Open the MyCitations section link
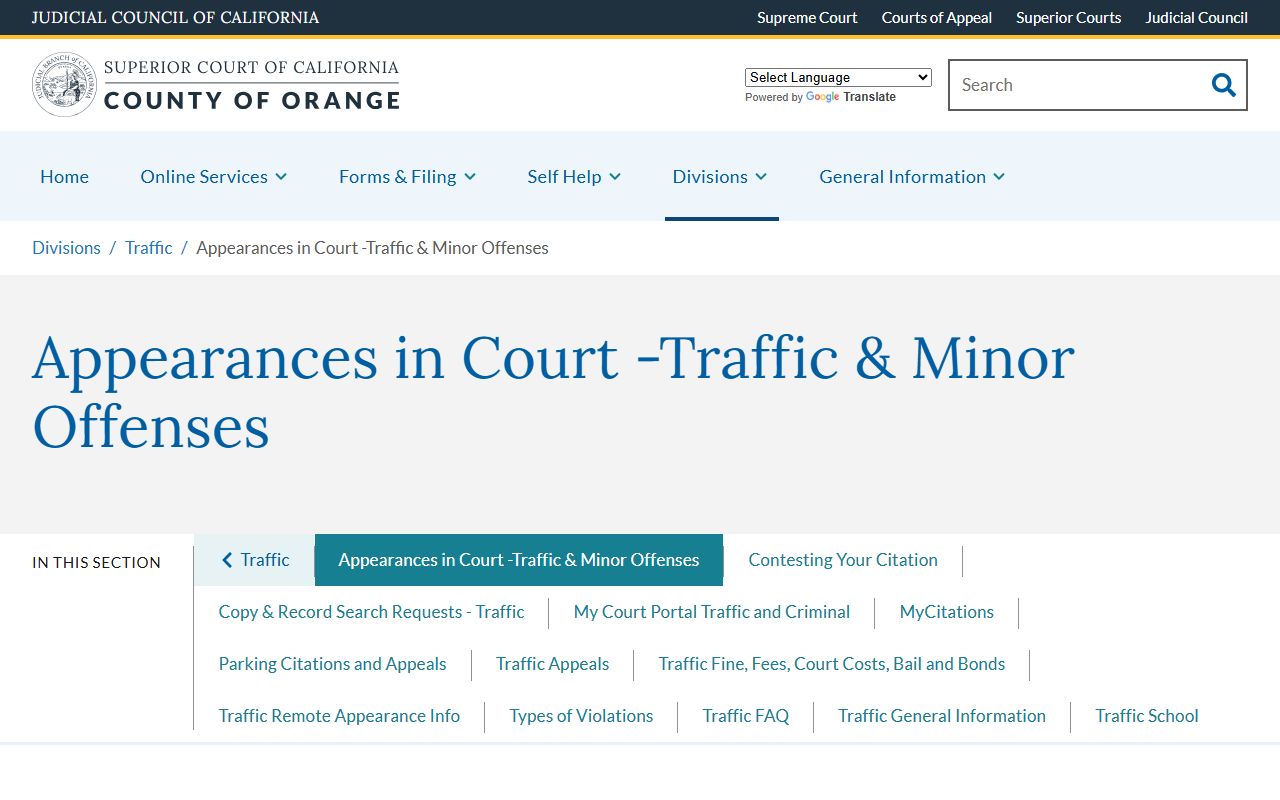This screenshot has width=1280, height=800. pos(947,612)
